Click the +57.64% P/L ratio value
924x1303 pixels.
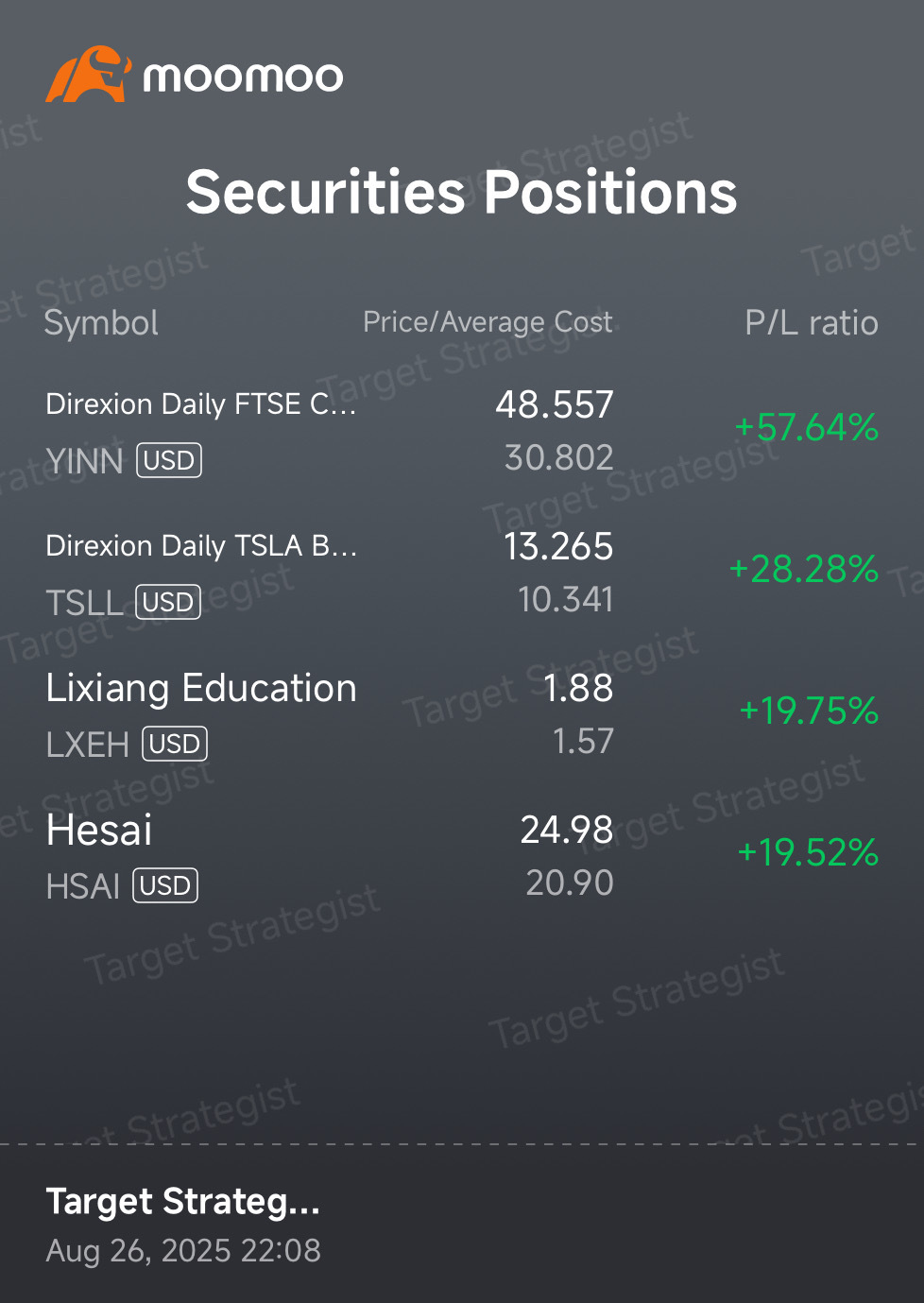coord(807,427)
